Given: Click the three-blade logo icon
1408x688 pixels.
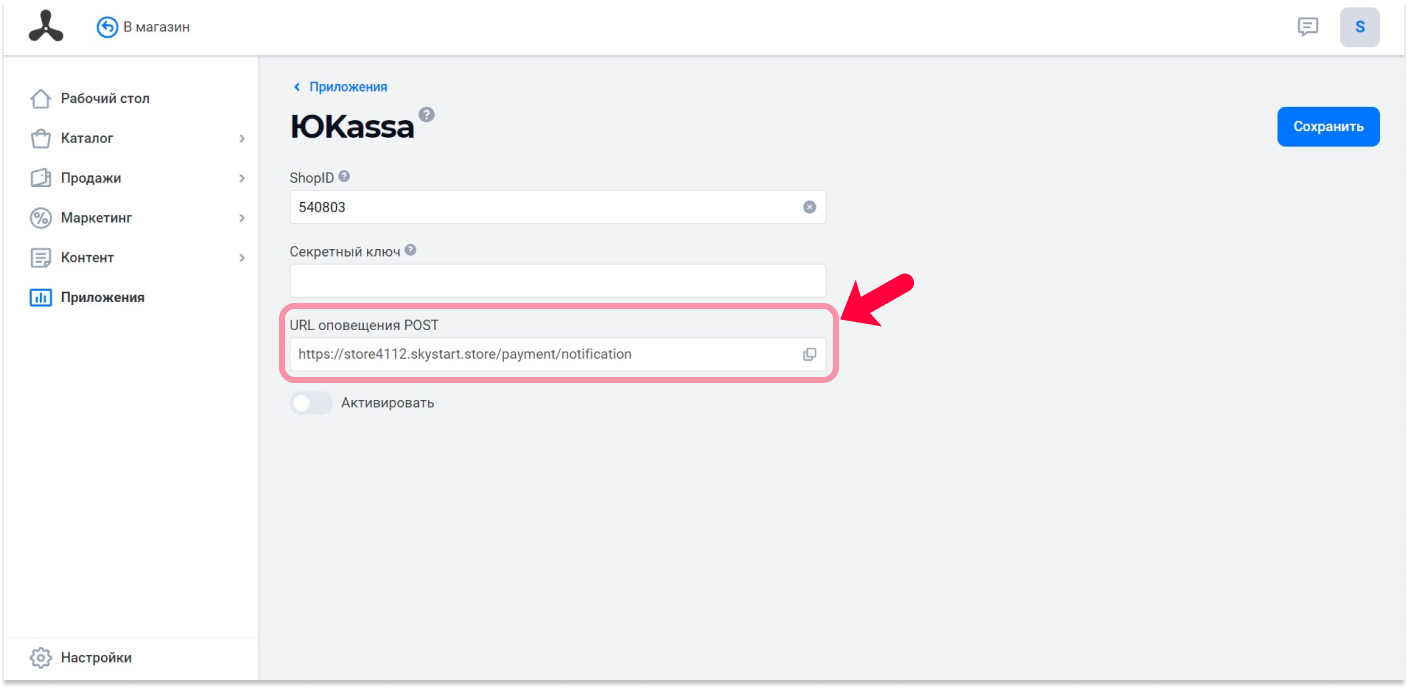Looking at the screenshot, I should (x=46, y=27).
